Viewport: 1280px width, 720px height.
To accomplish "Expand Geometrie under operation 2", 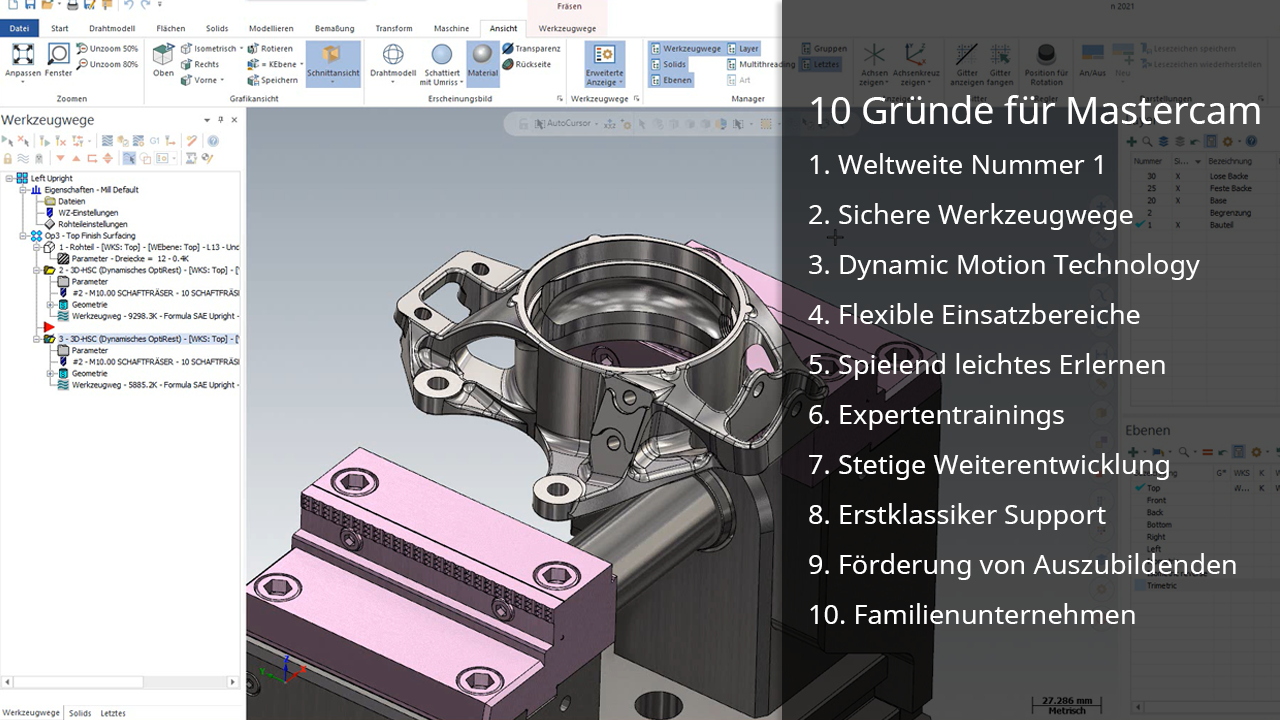I will click(x=50, y=305).
